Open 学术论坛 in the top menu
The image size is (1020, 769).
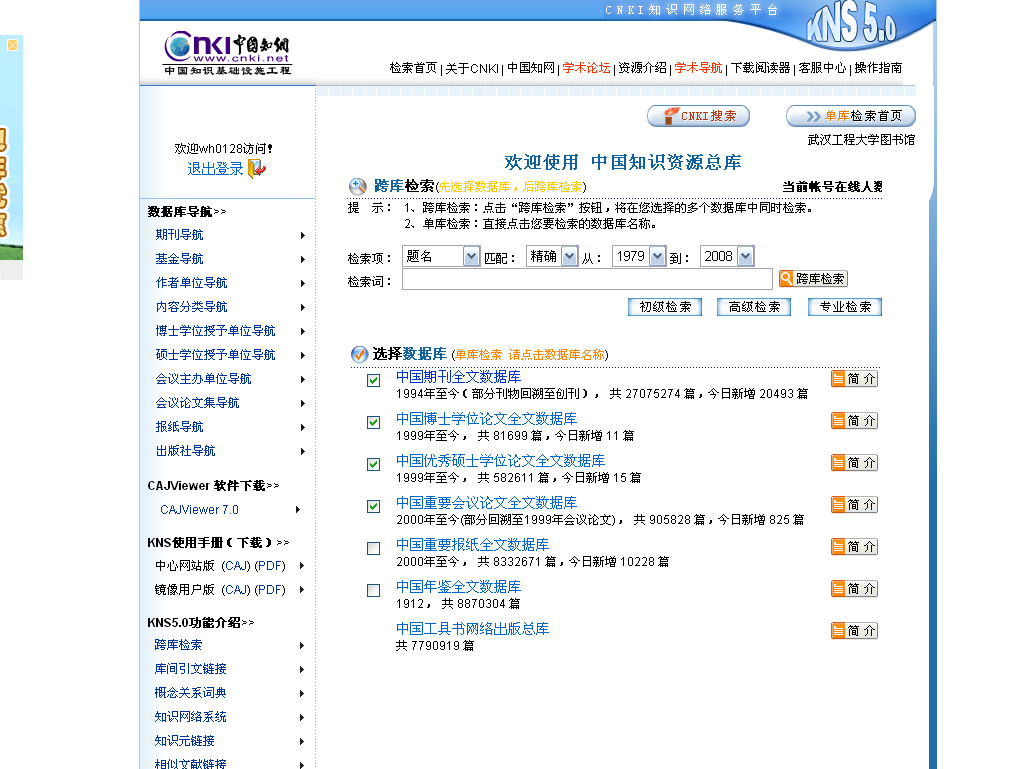point(586,68)
